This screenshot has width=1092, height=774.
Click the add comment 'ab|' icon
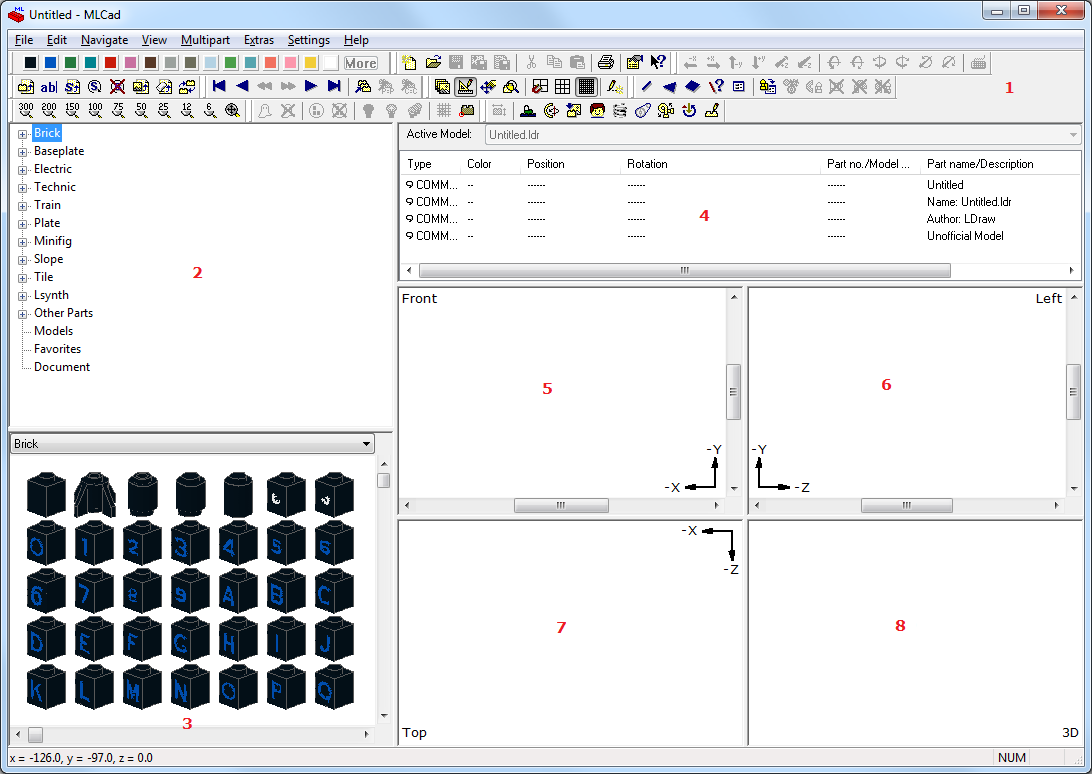tap(49, 86)
